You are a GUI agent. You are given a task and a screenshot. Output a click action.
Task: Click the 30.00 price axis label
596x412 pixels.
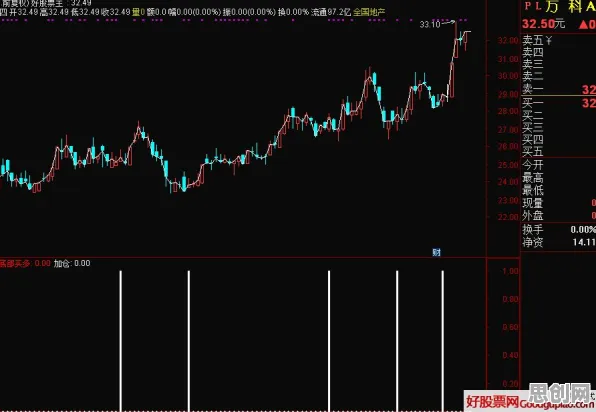[508, 76]
